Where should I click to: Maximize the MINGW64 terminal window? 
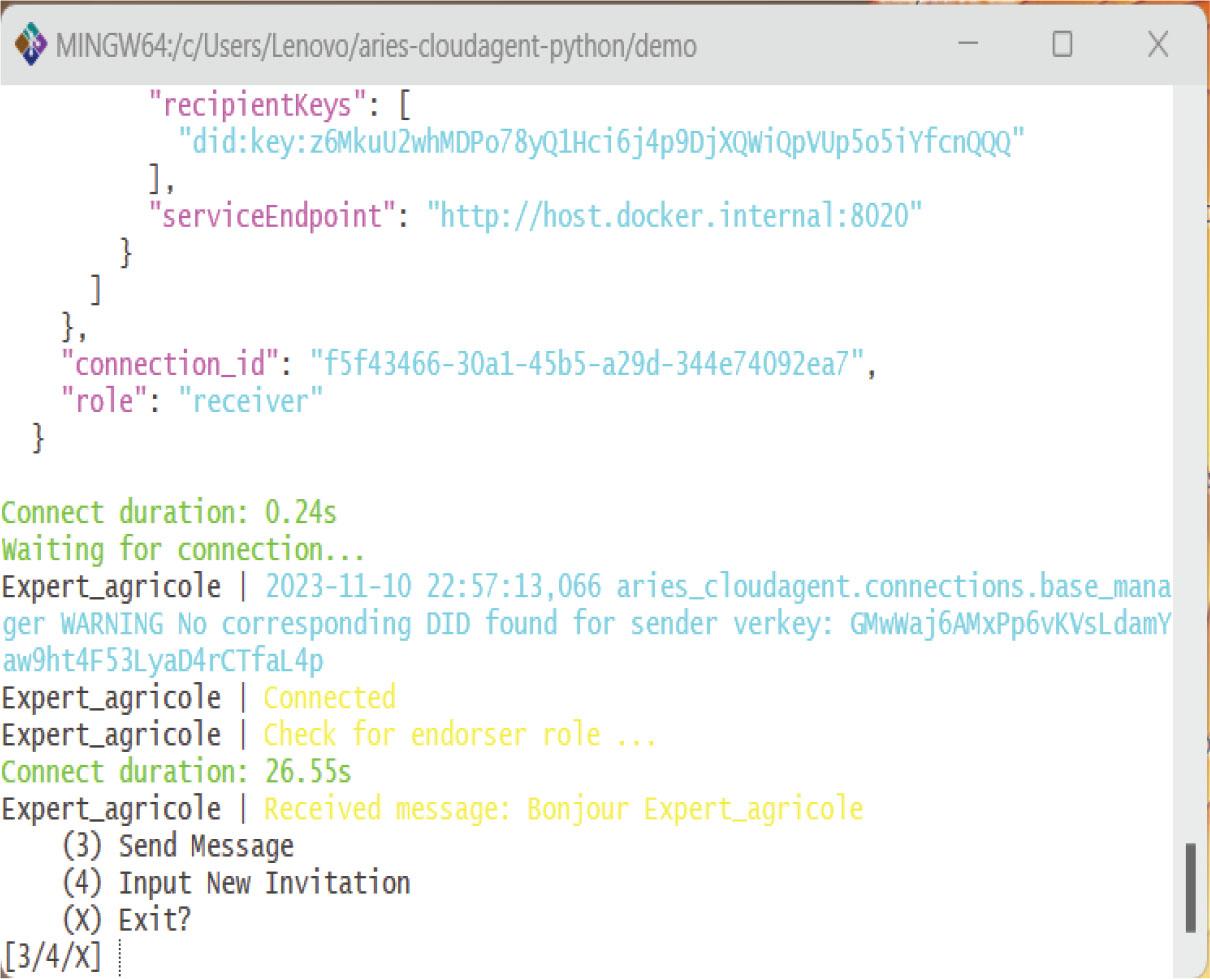coord(1062,45)
